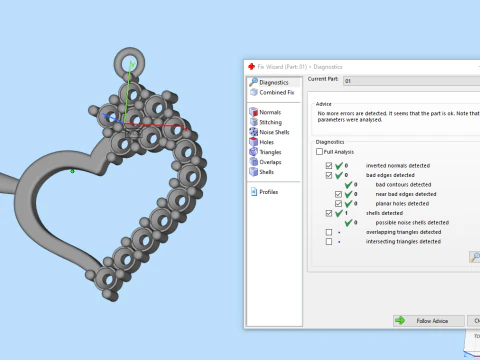This screenshot has height=360, width=480.
Task: Select the Normals repair icon
Action: [254, 112]
